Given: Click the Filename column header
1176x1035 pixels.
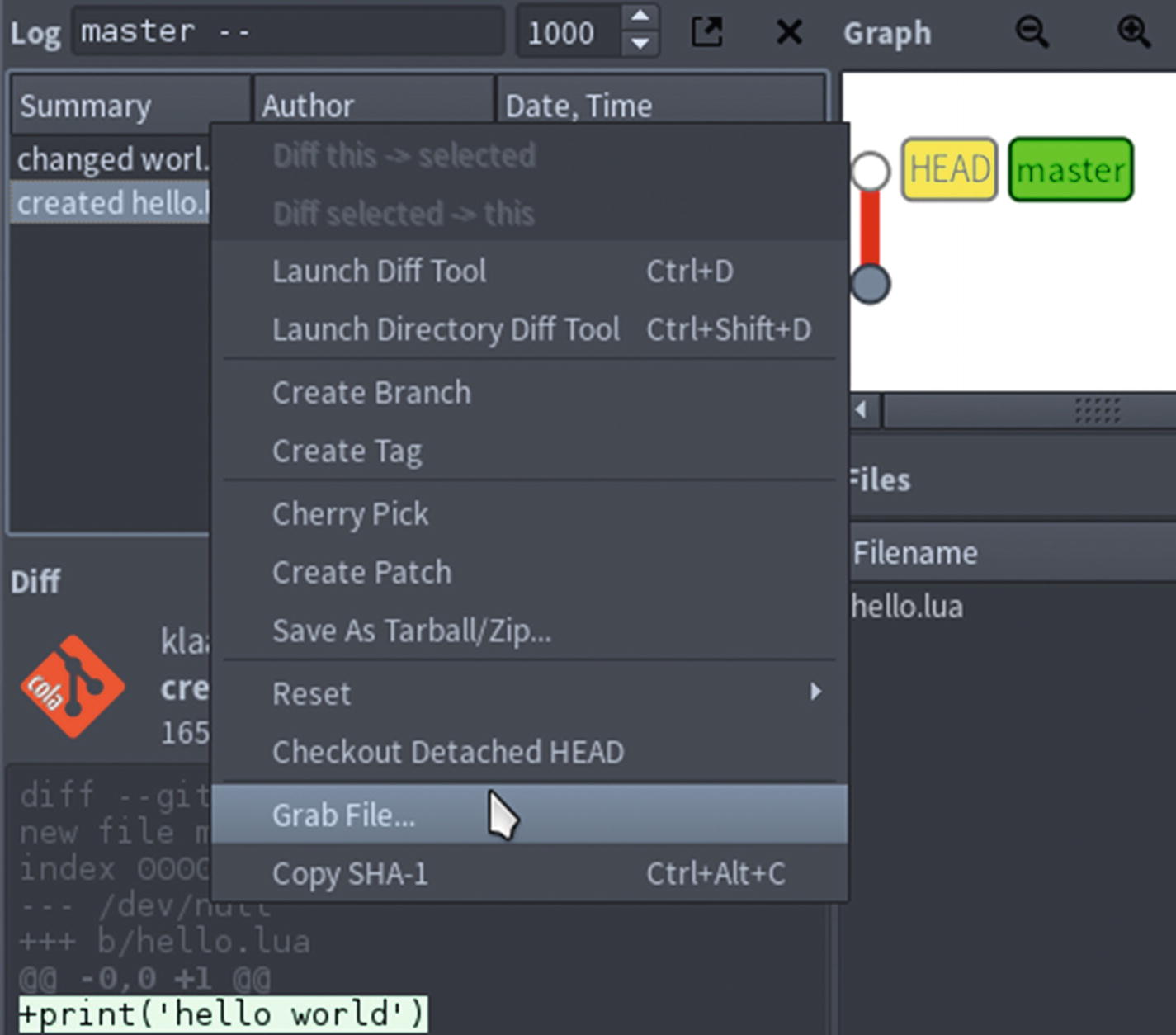Looking at the screenshot, I should tap(1013, 552).
